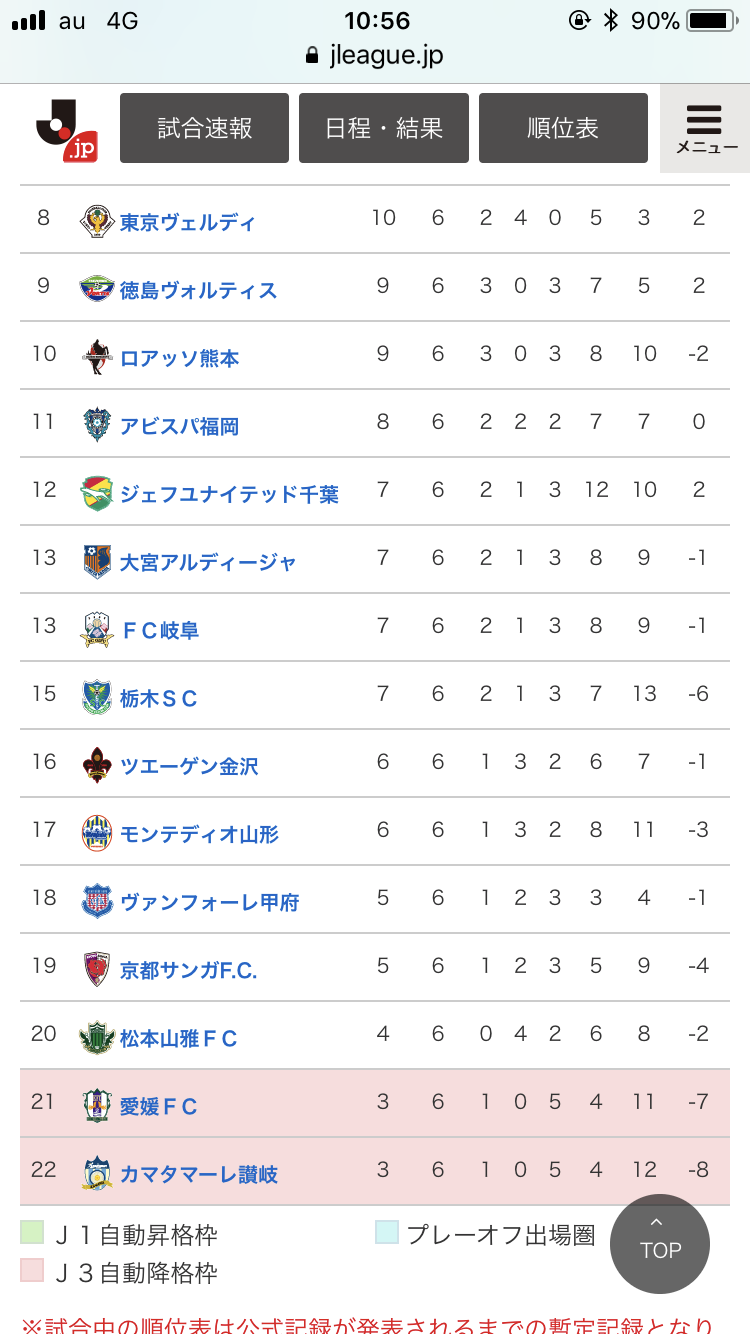The height and width of the screenshot is (1334, 750).
Task: Tap the Tokyo Verdy club crest
Action: click(97, 222)
